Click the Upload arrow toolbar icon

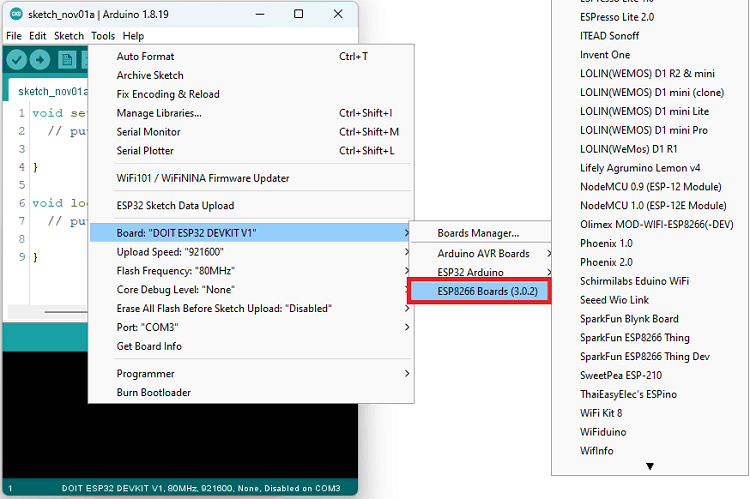41,60
